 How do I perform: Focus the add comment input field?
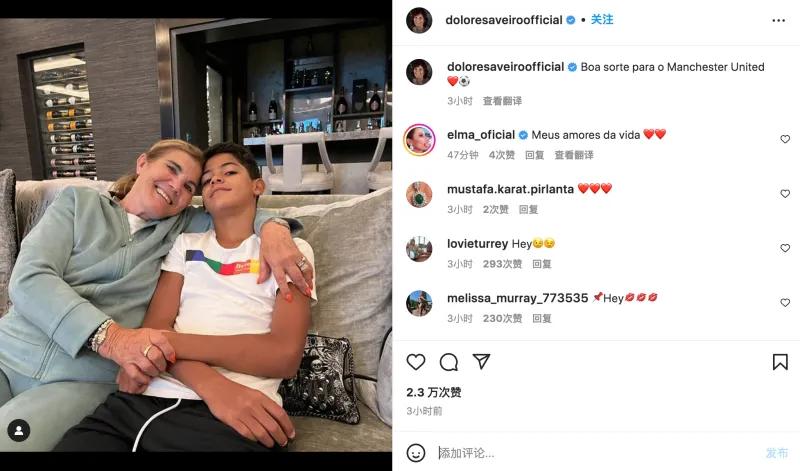coord(597,453)
